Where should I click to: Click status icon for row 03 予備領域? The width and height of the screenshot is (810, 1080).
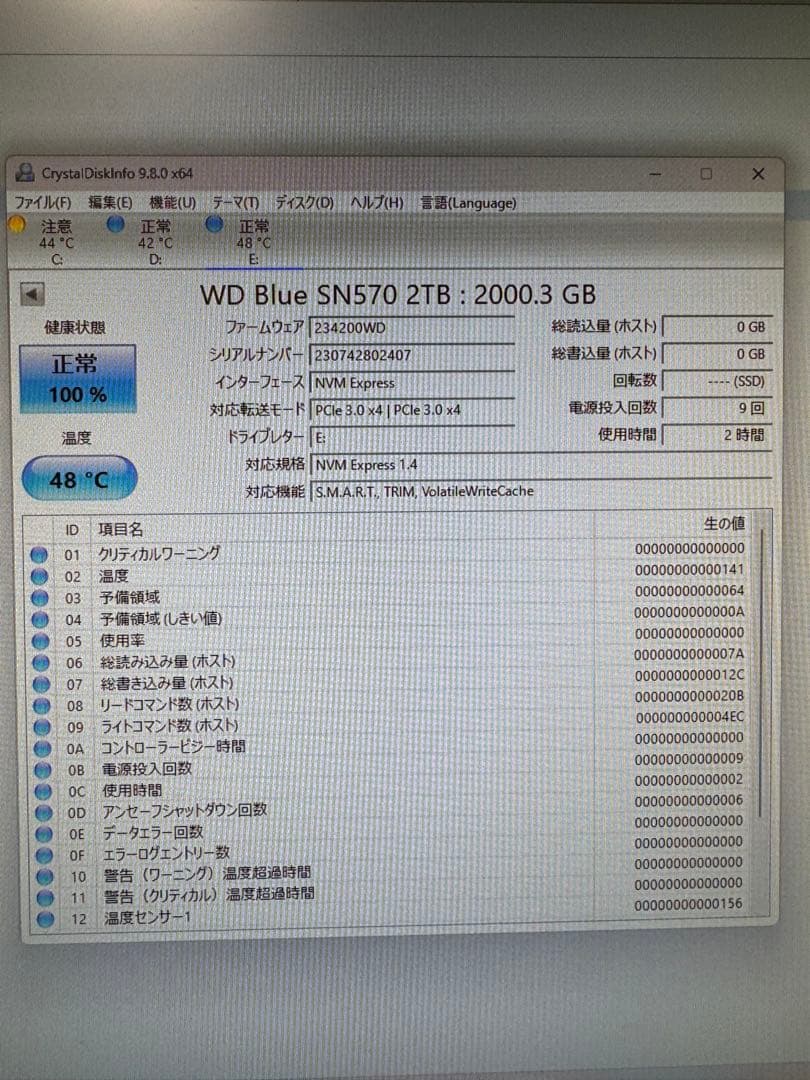41,598
